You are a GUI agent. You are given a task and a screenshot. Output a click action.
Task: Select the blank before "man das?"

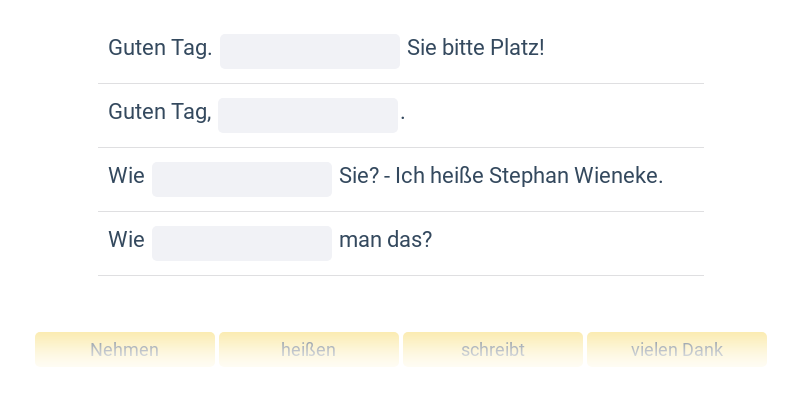point(242,243)
